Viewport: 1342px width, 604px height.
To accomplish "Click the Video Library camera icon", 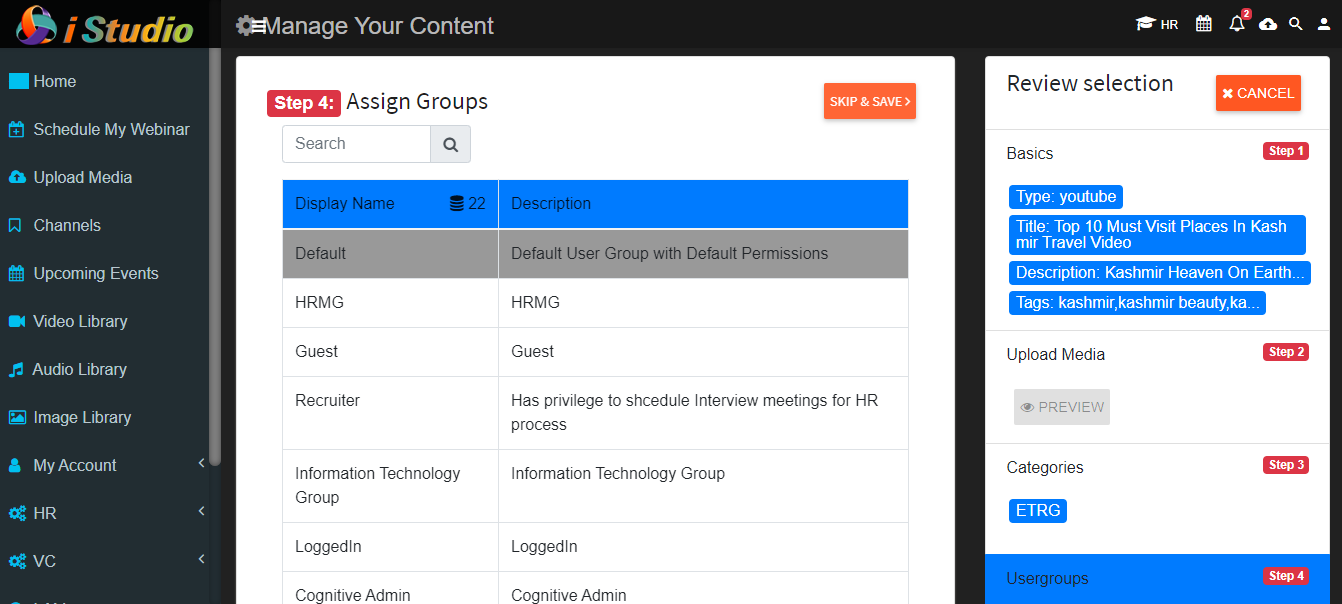I will pyautogui.click(x=17, y=321).
